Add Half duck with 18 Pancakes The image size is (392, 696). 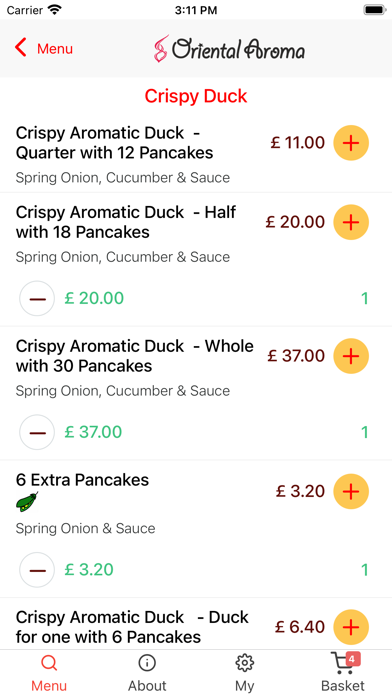pyautogui.click(x=351, y=222)
